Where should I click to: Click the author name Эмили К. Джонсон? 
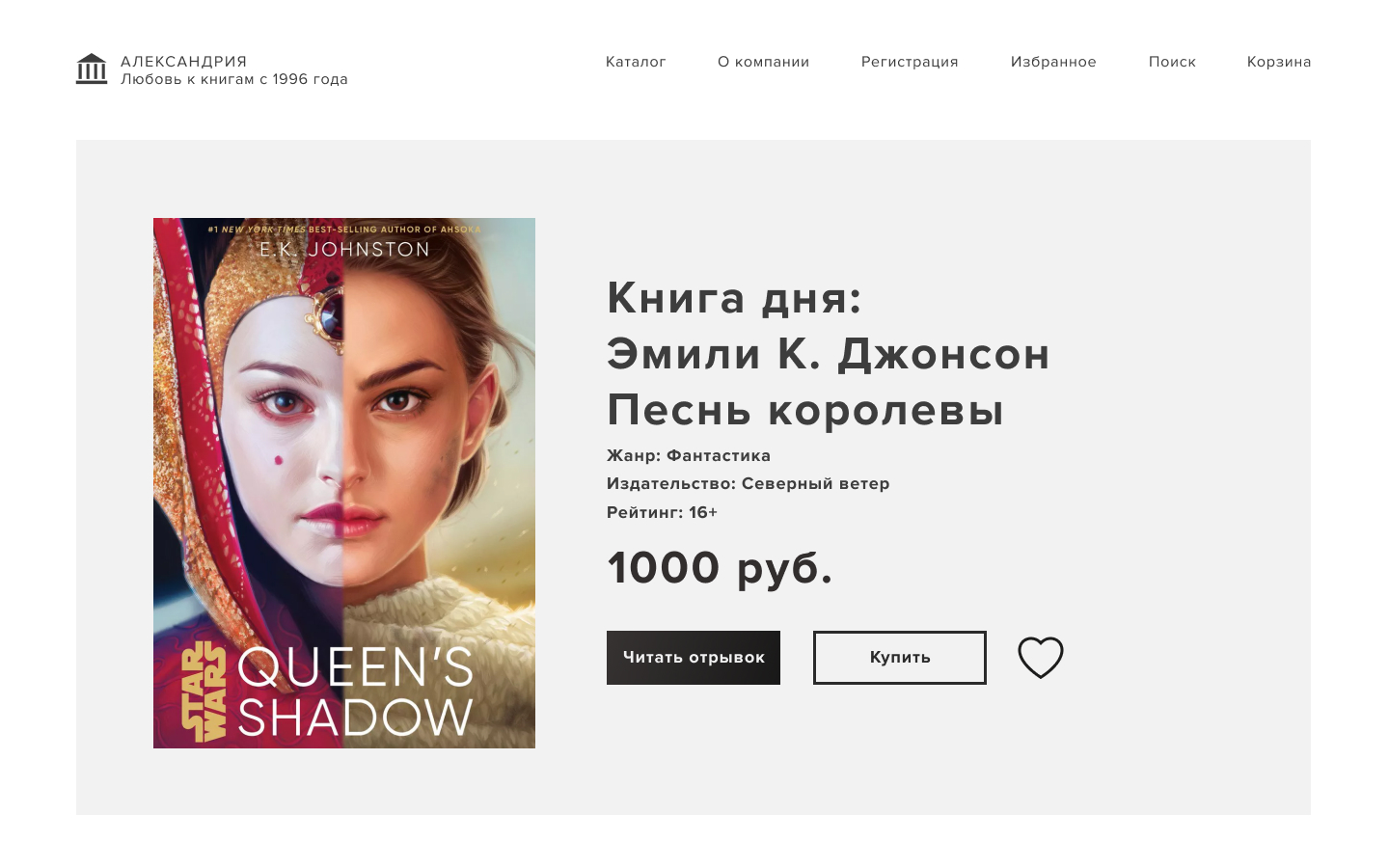pyautogui.click(x=828, y=354)
